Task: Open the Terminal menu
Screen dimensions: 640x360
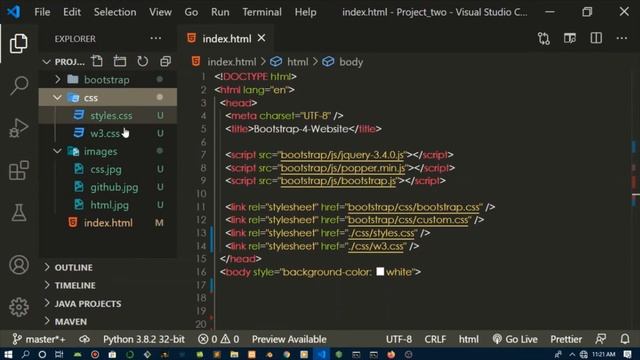Action: coord(262,12)
